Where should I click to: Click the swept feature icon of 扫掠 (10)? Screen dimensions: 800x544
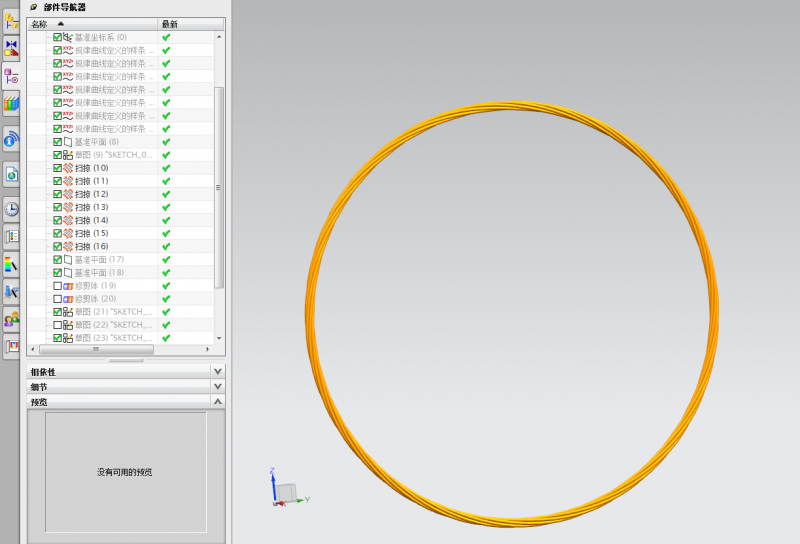pyautogui.click(x=68, y=168)
